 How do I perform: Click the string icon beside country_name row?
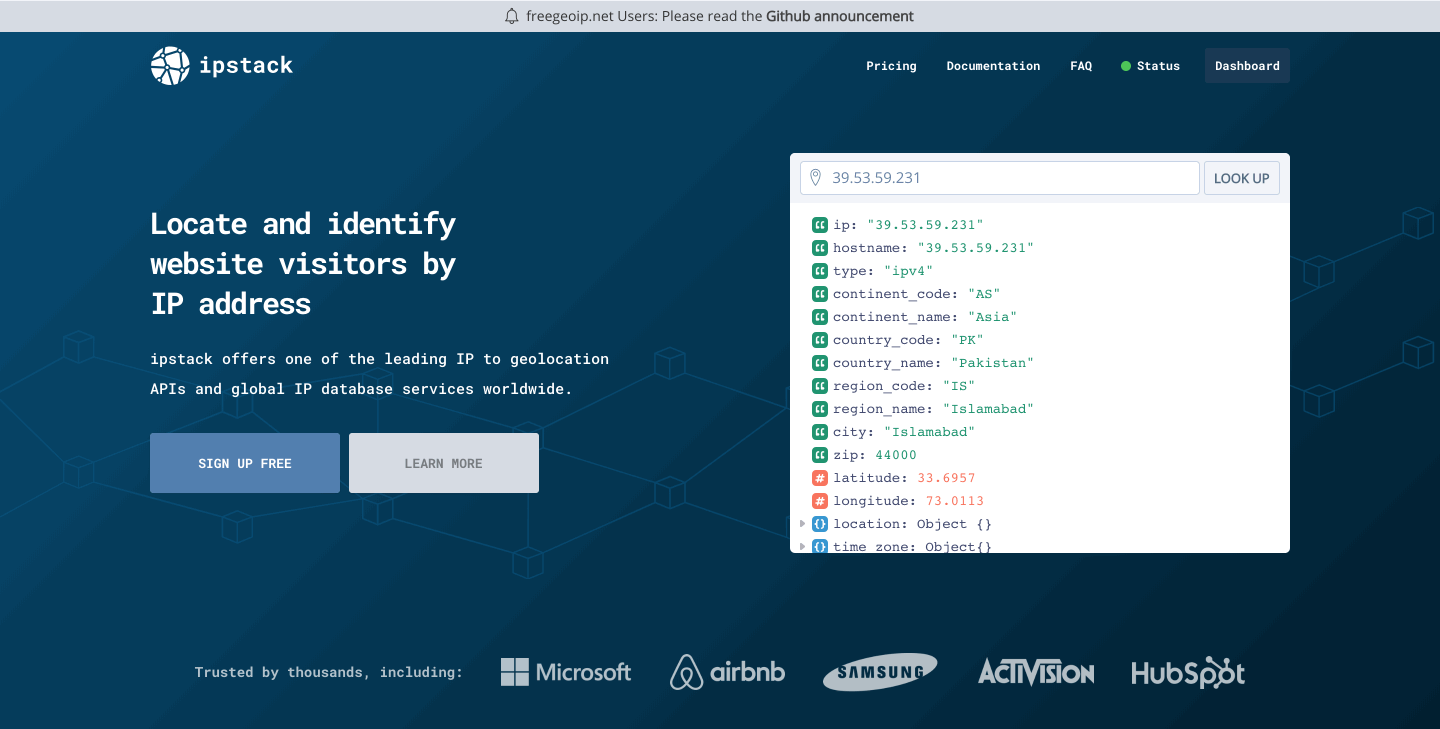pos(820,363)
